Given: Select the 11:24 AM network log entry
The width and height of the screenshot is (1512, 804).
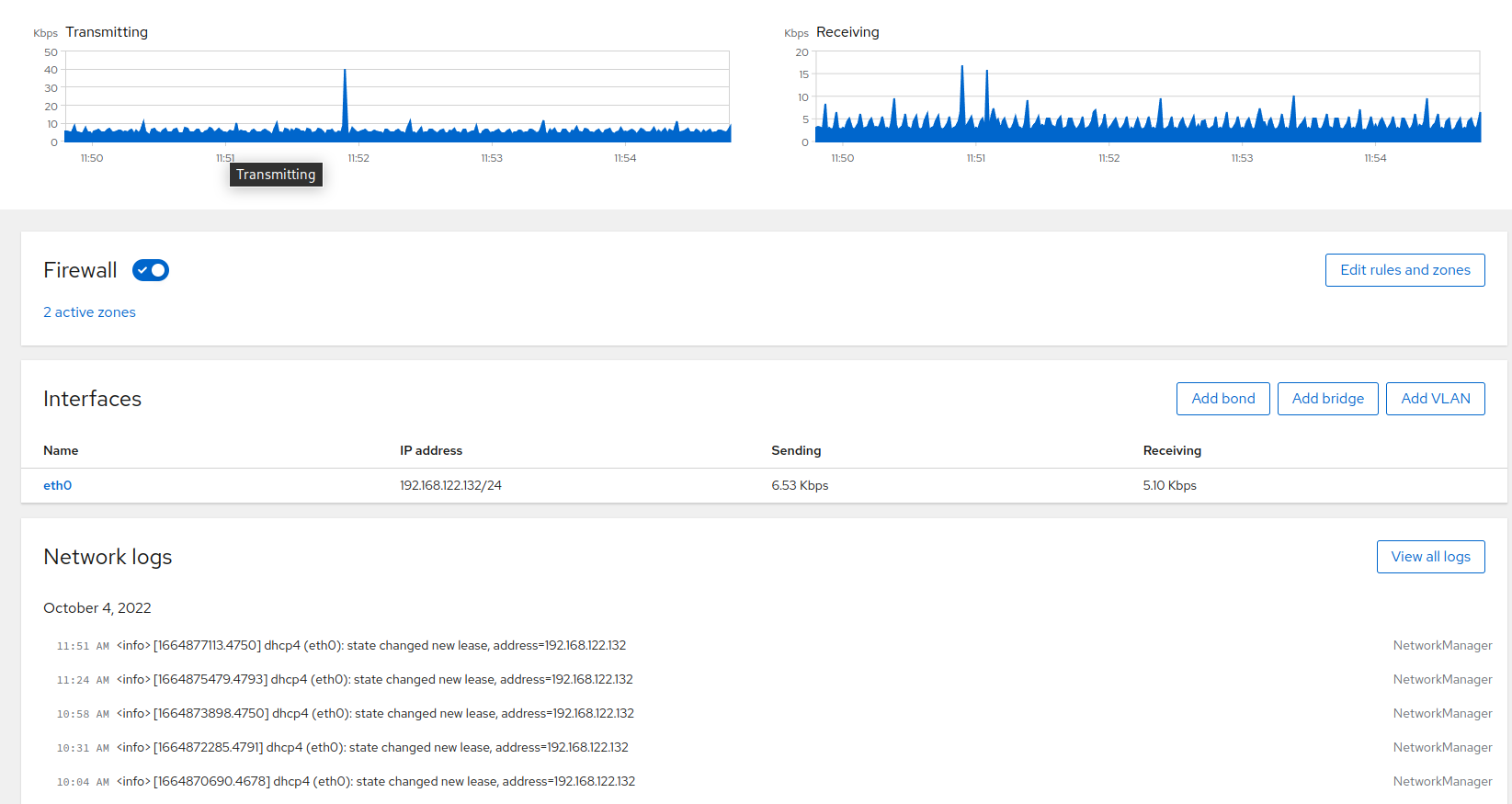Looking at the screenshot, I should coord(375,680).
